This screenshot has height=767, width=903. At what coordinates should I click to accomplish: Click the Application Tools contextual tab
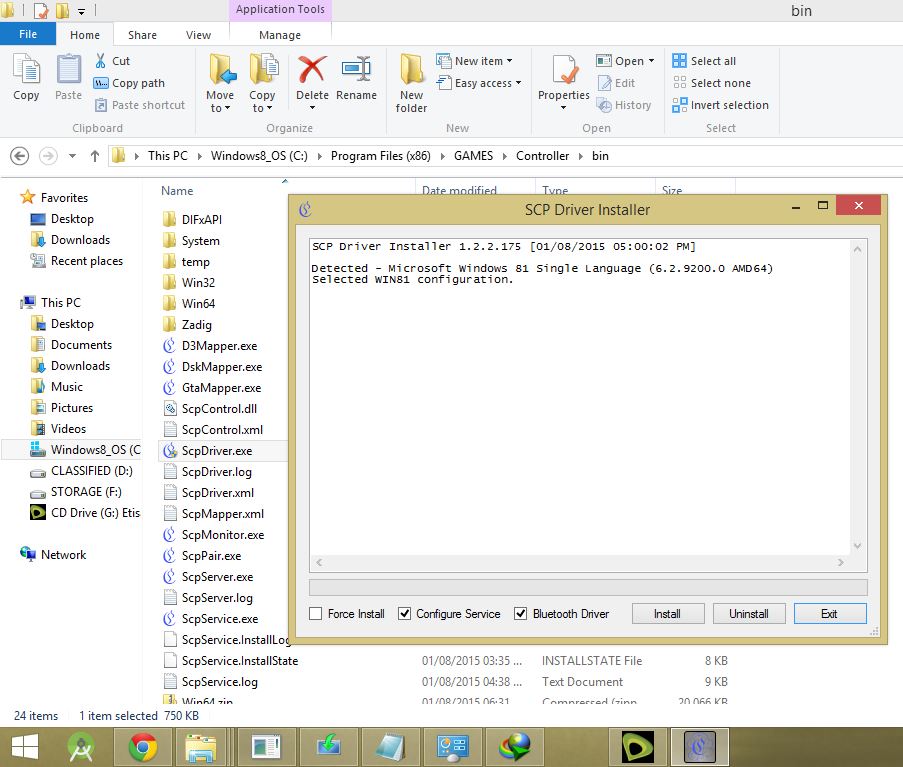[x=280, y=9]
